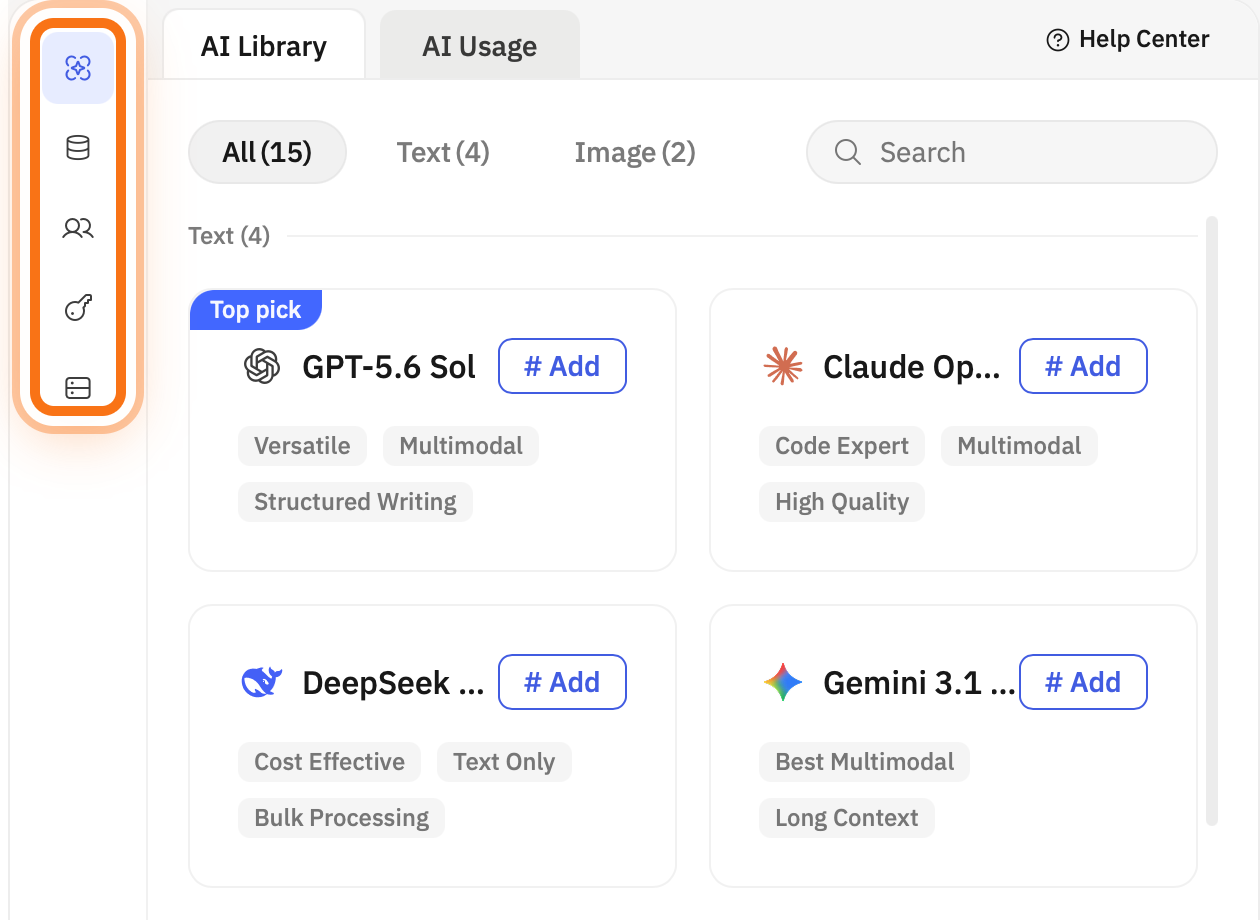Screen dimensions: 1260x920
Task: Click the Bulk Processing tag
Action: coord(341,818)
